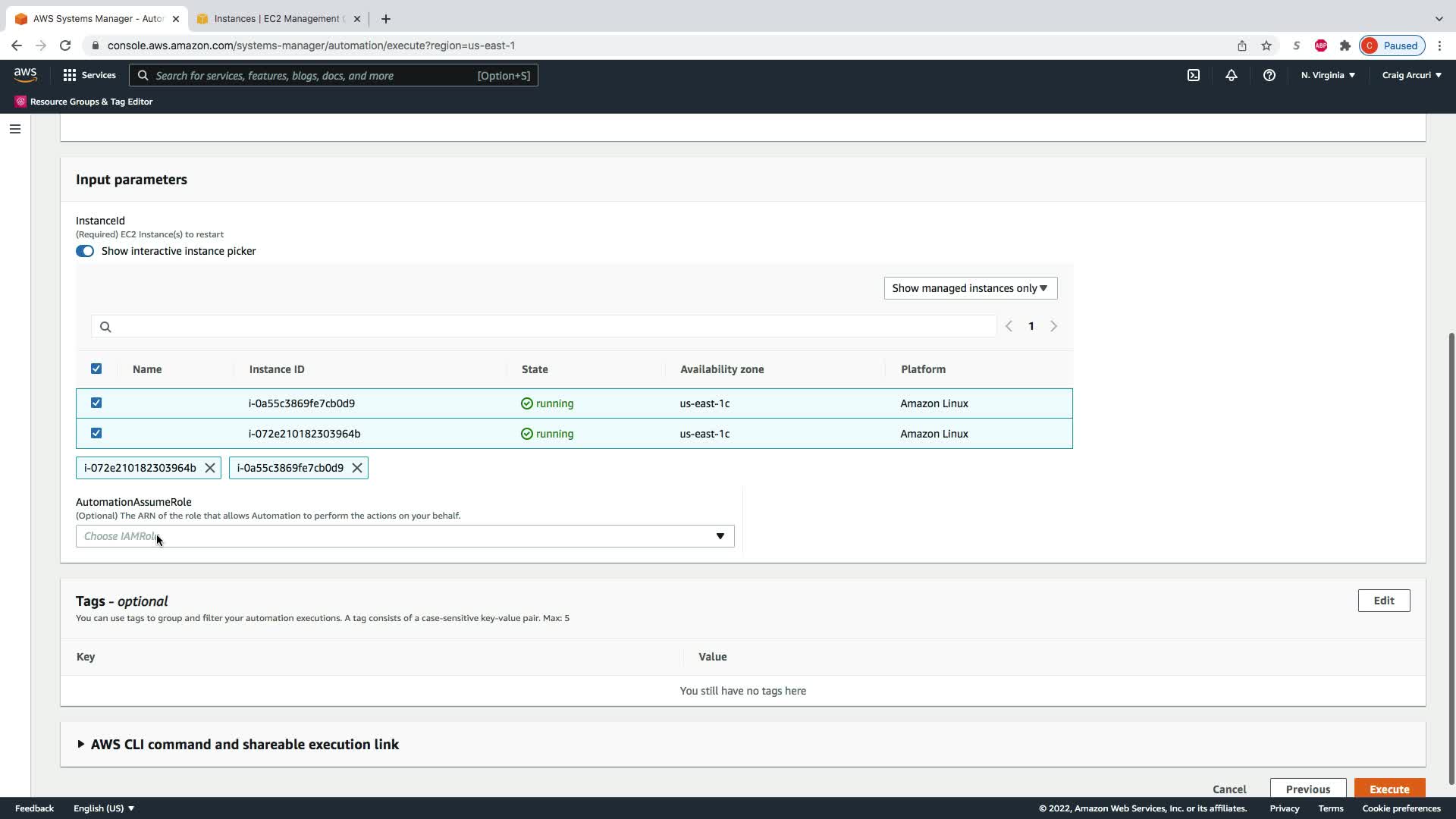This screenshot has width=1456, height=819.
Task: Click the AWS logo home icon
Action: pyautogui.click(x=25, y=74)
